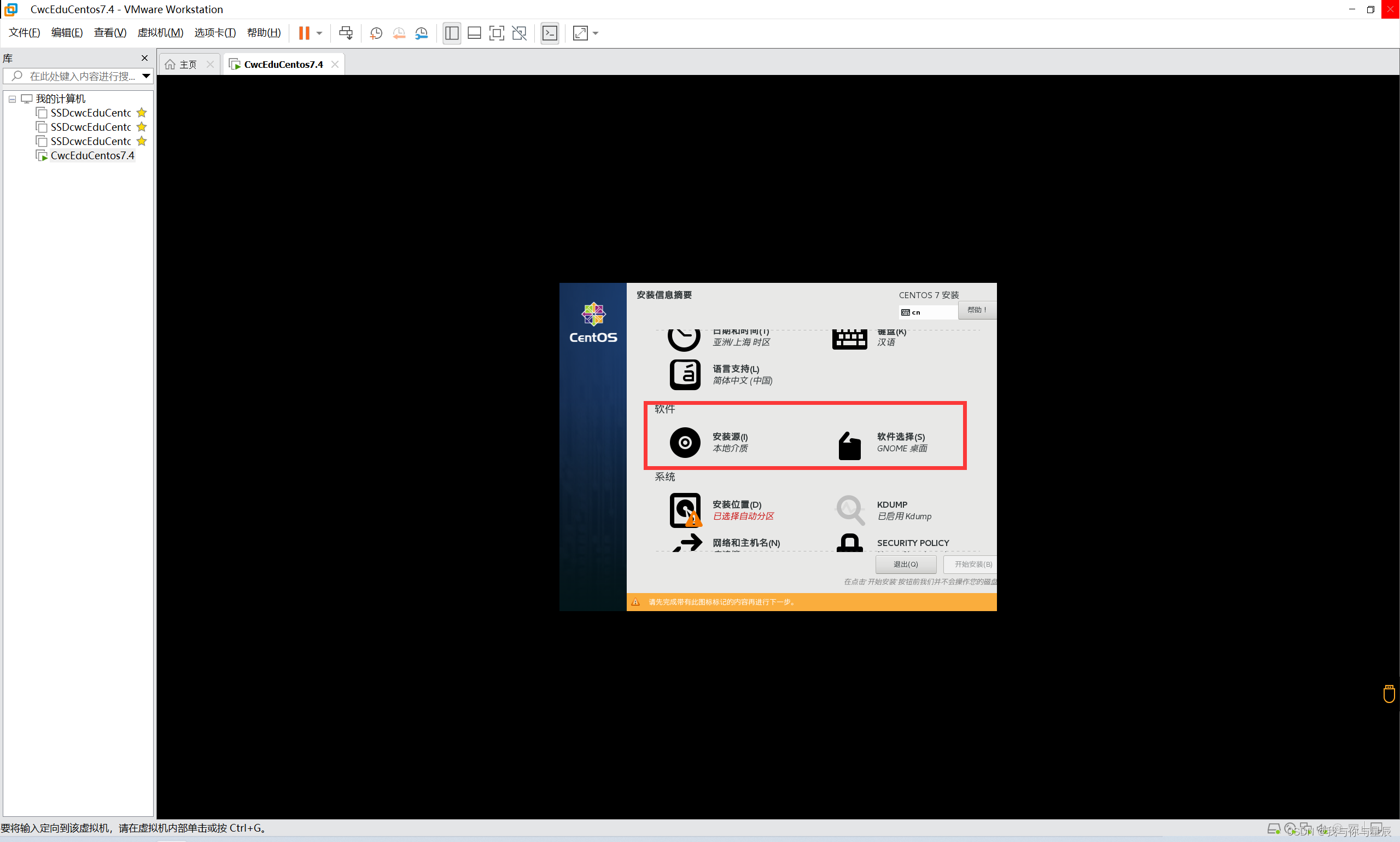Screen dimensions: 1400x842
Task: Toggle the console view button
Action: pyautogui.click(x=550, y=33)
